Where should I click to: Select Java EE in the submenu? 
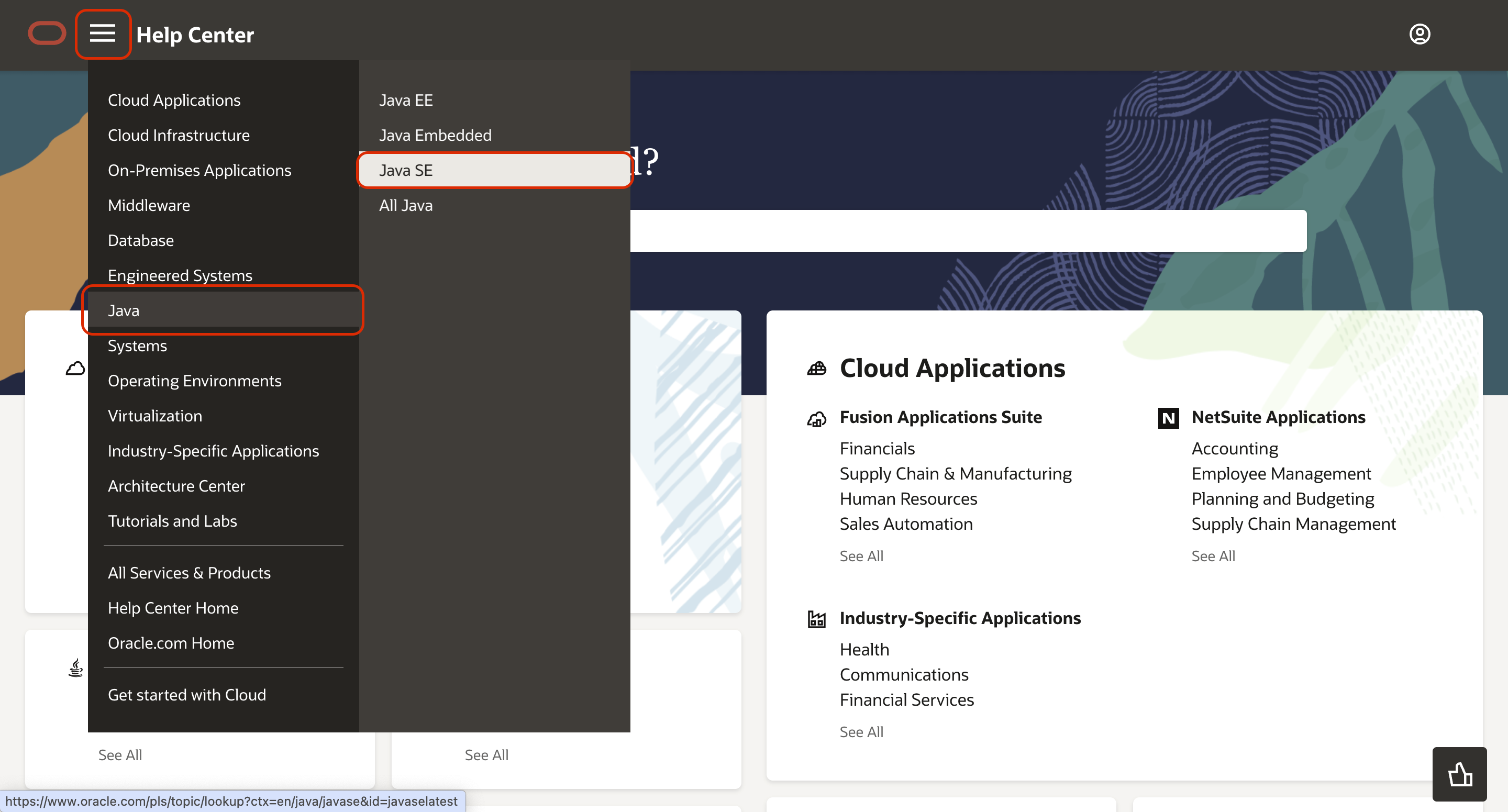pos(406,100)
